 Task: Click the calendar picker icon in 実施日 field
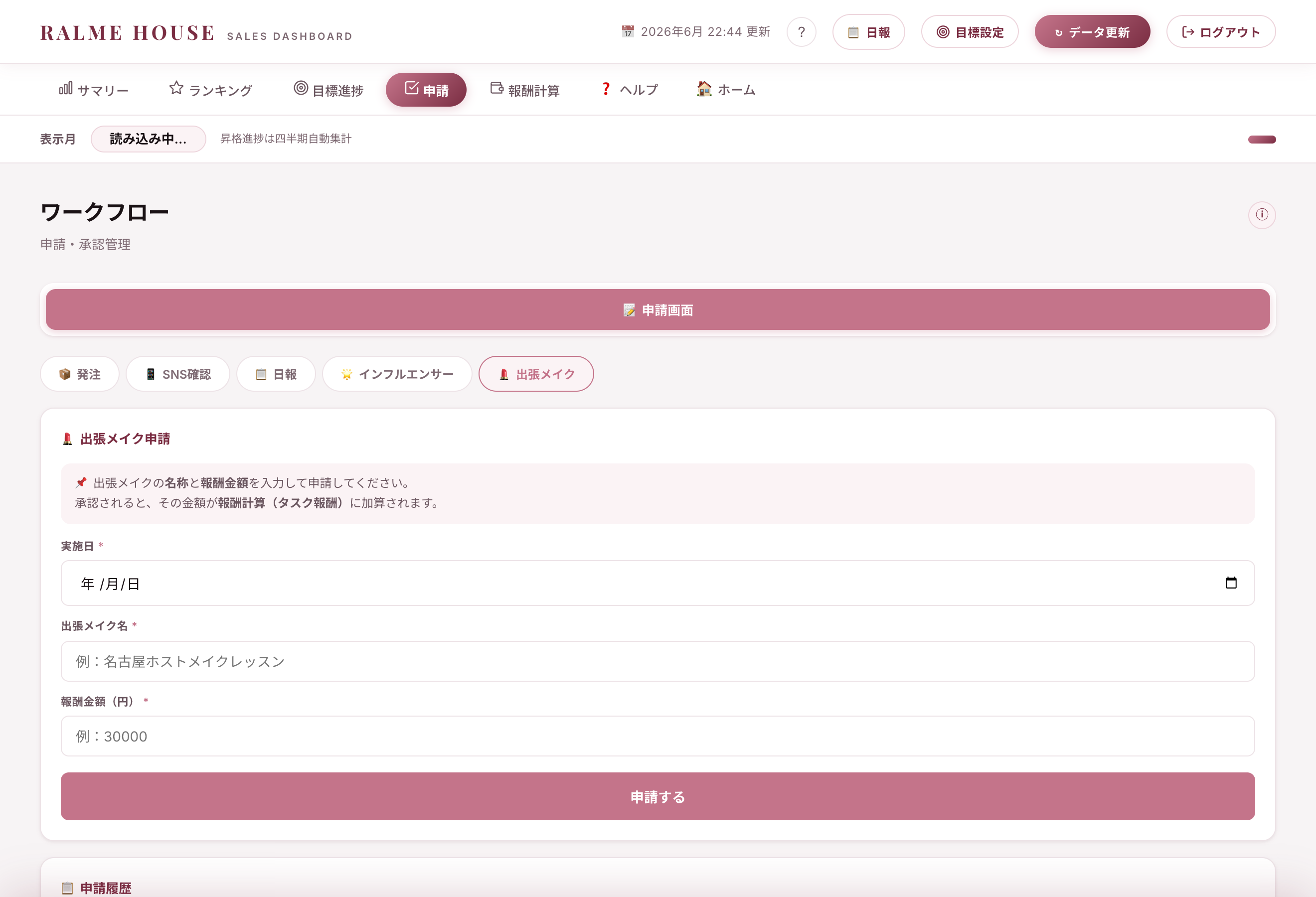[x=1230, y=583]
